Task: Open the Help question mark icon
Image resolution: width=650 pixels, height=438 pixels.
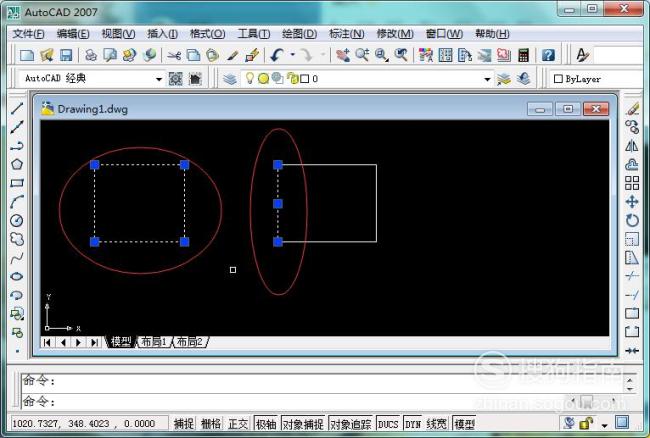Action: [x=548, y=55]
